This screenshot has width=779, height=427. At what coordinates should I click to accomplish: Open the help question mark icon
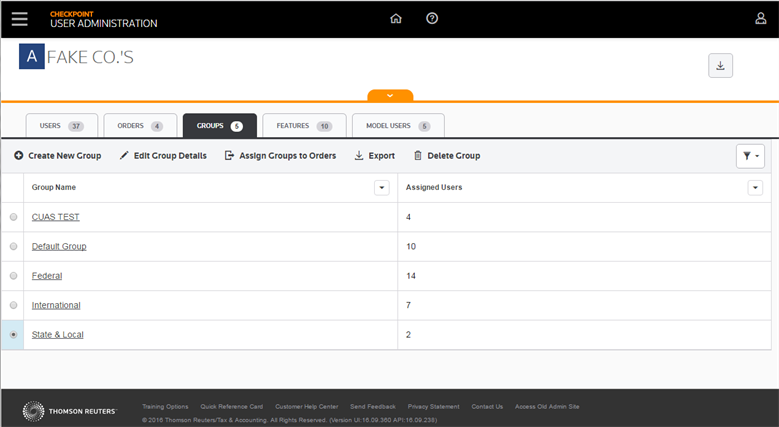432,19
